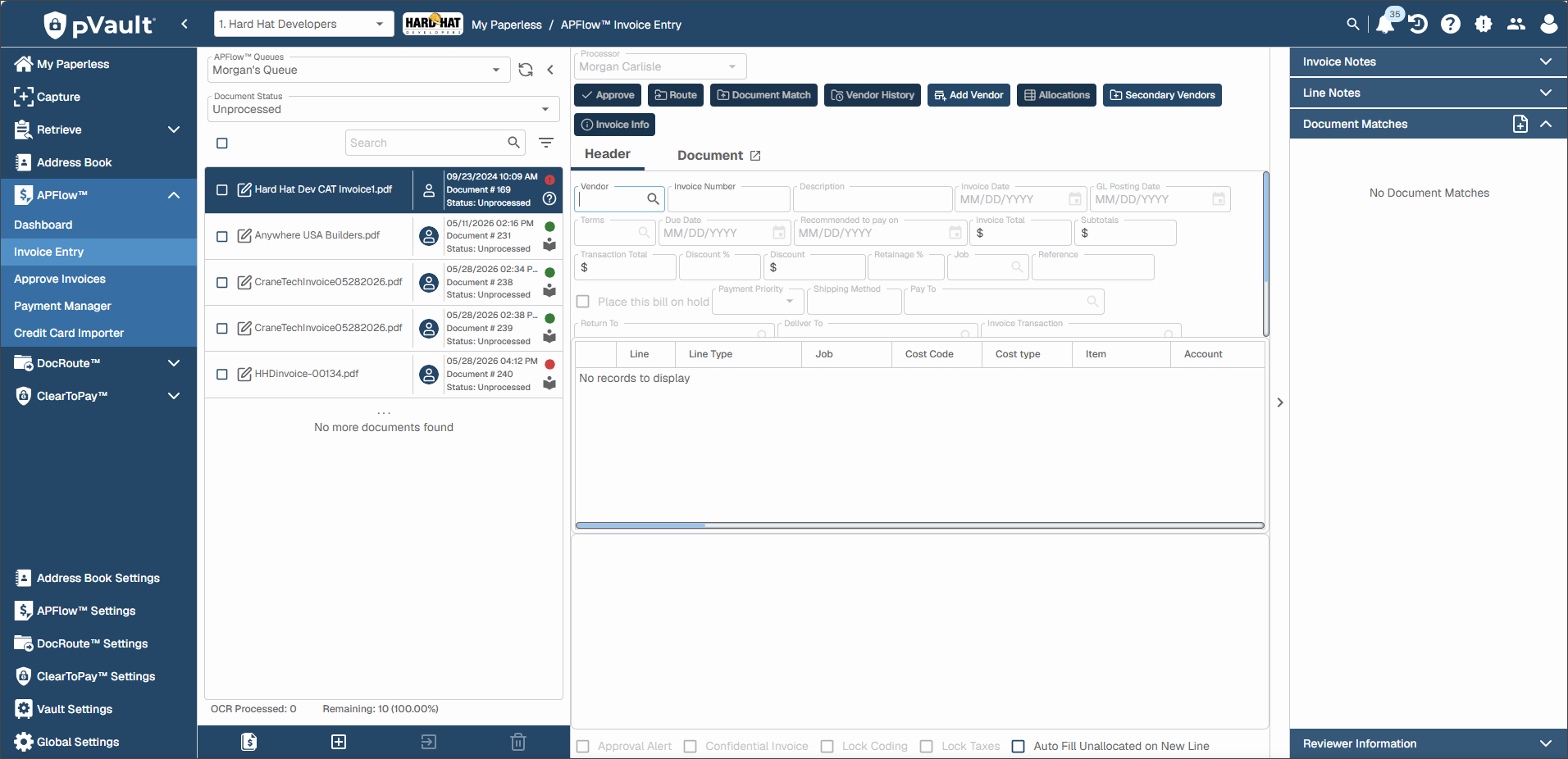The image size is (1568, 759).
Task: Open Approve Invoices page
Action: 98,279
